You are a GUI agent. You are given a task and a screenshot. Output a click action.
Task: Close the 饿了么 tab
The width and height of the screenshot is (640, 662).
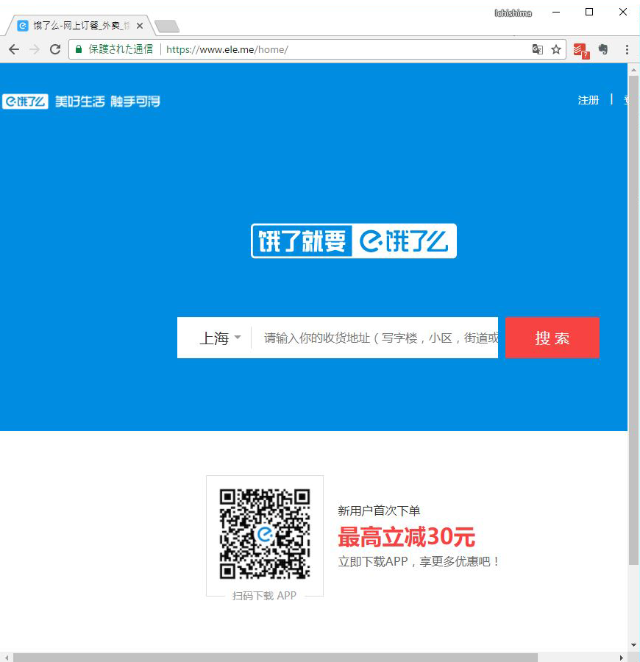point(140,26)
